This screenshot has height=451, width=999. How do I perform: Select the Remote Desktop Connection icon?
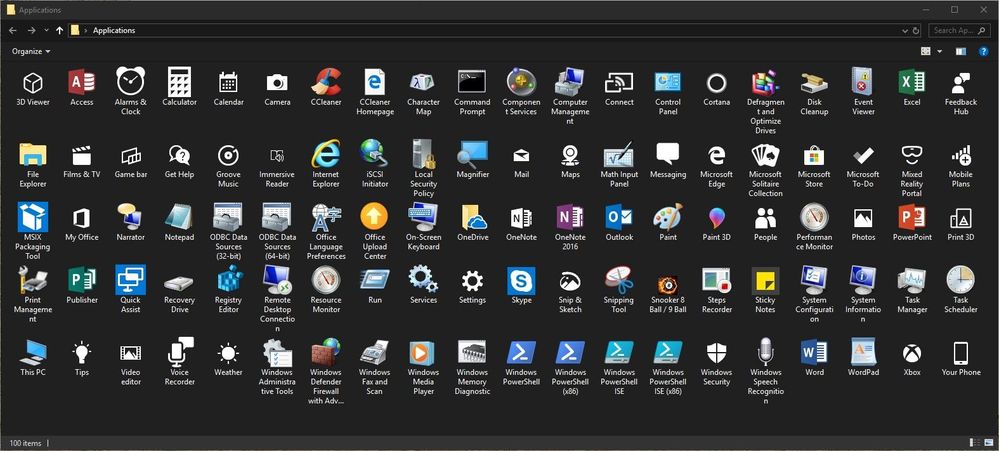[x=277, y=280]
